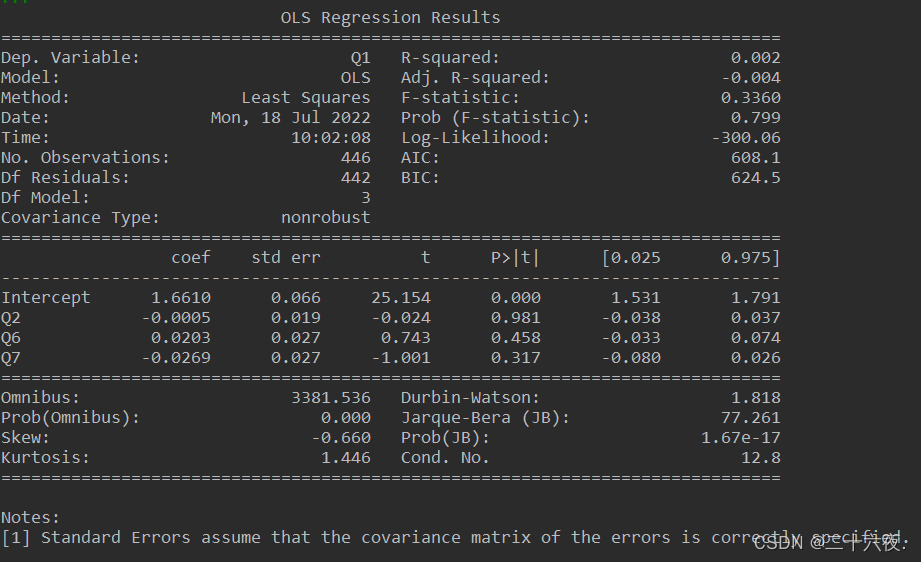Click the CSDN watermark text
The width and height of the screenshot is (921, 562).
pos(831,543)
